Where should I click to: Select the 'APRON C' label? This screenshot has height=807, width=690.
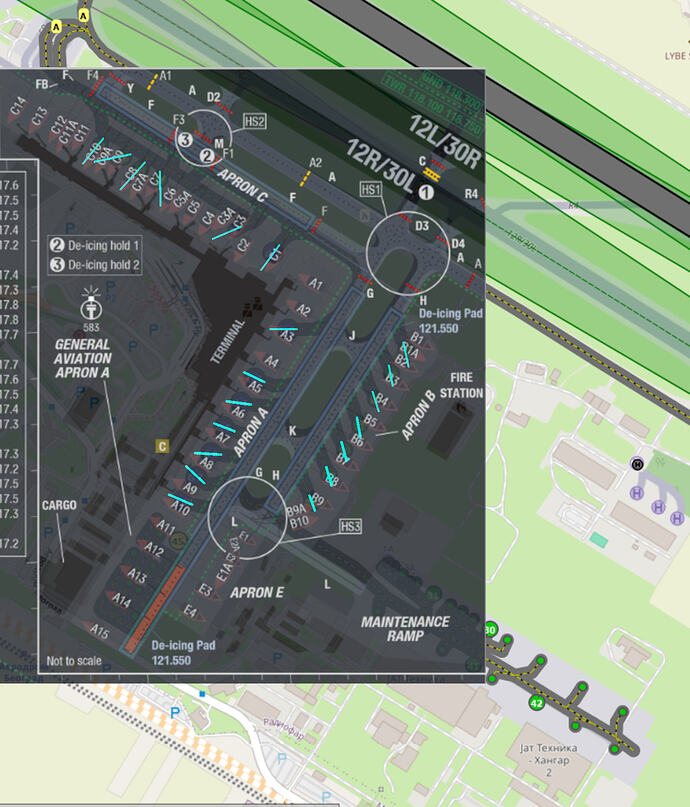242,185
